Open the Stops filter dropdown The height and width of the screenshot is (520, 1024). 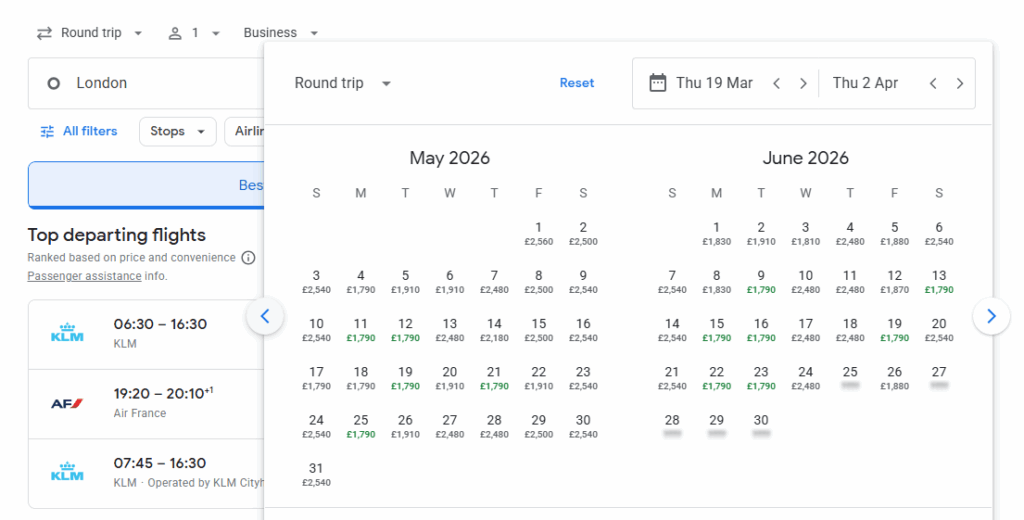[x=176, y=131]
